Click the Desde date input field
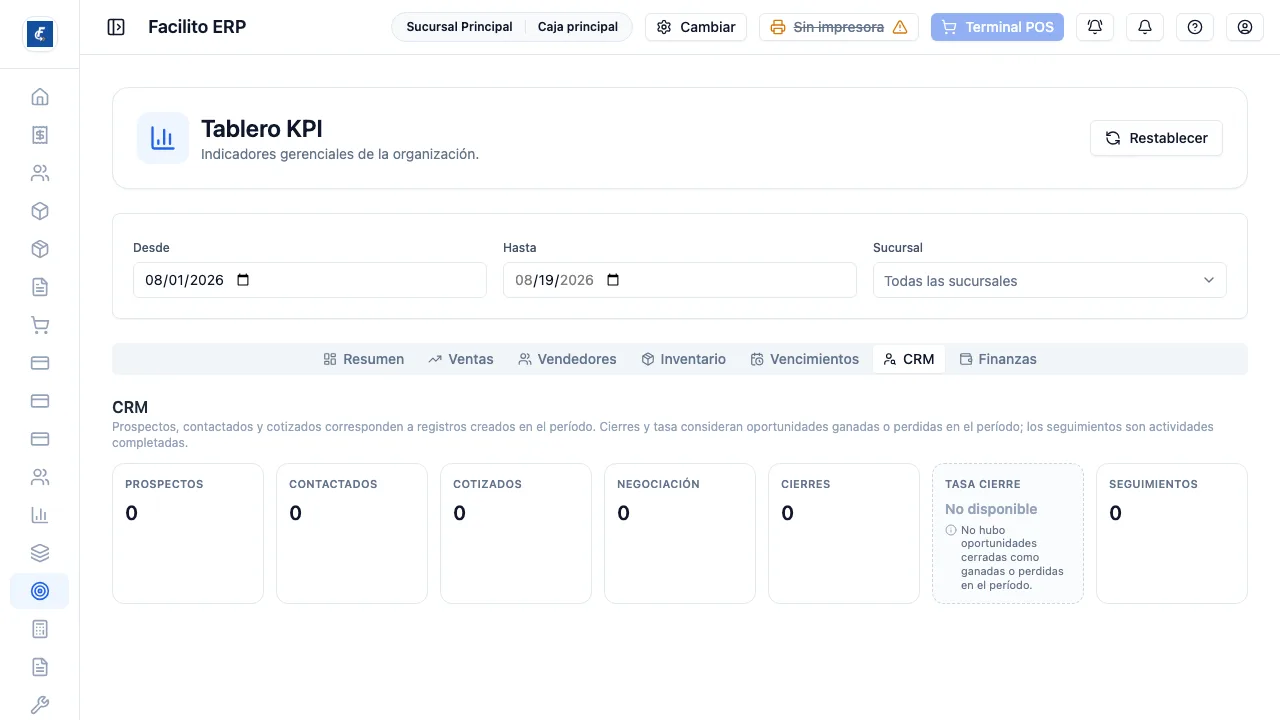Viewport: 1280px width, 720px height. pyautogui.click(x=310, y=280)
